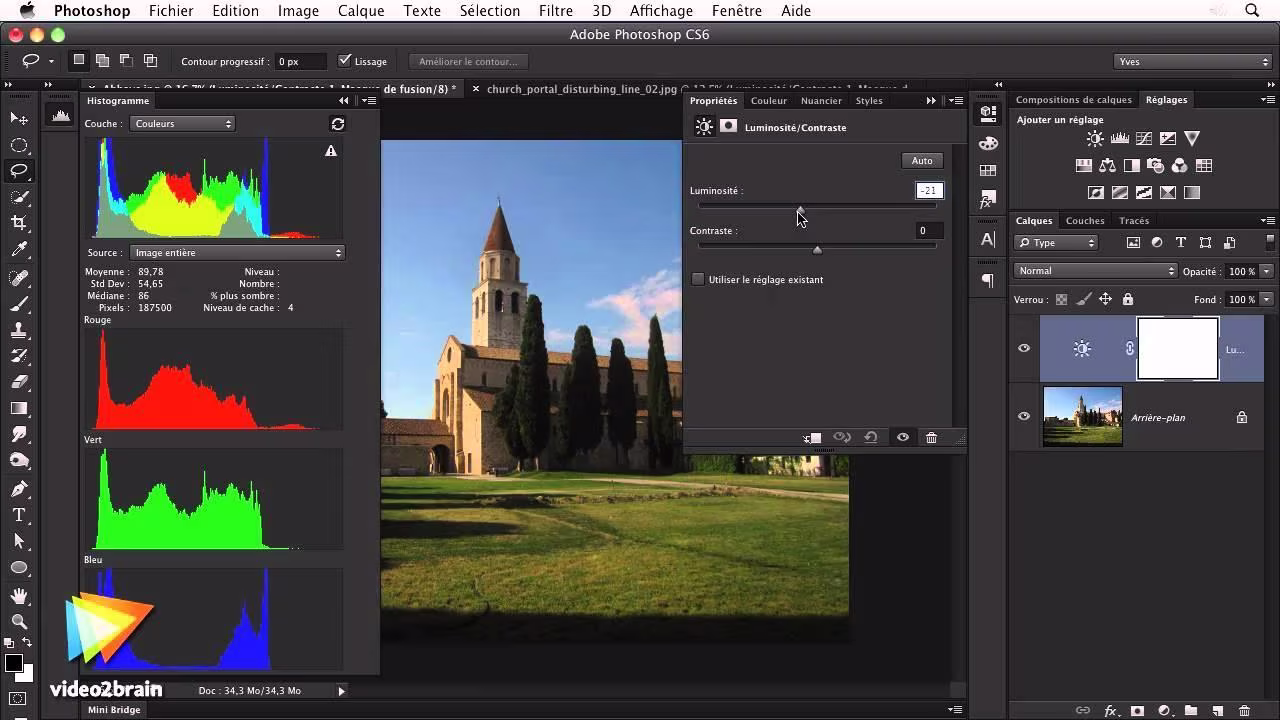Hide the Arrière-plan layer
The image size is (1280, 720).
click(x=1024, y=417)
